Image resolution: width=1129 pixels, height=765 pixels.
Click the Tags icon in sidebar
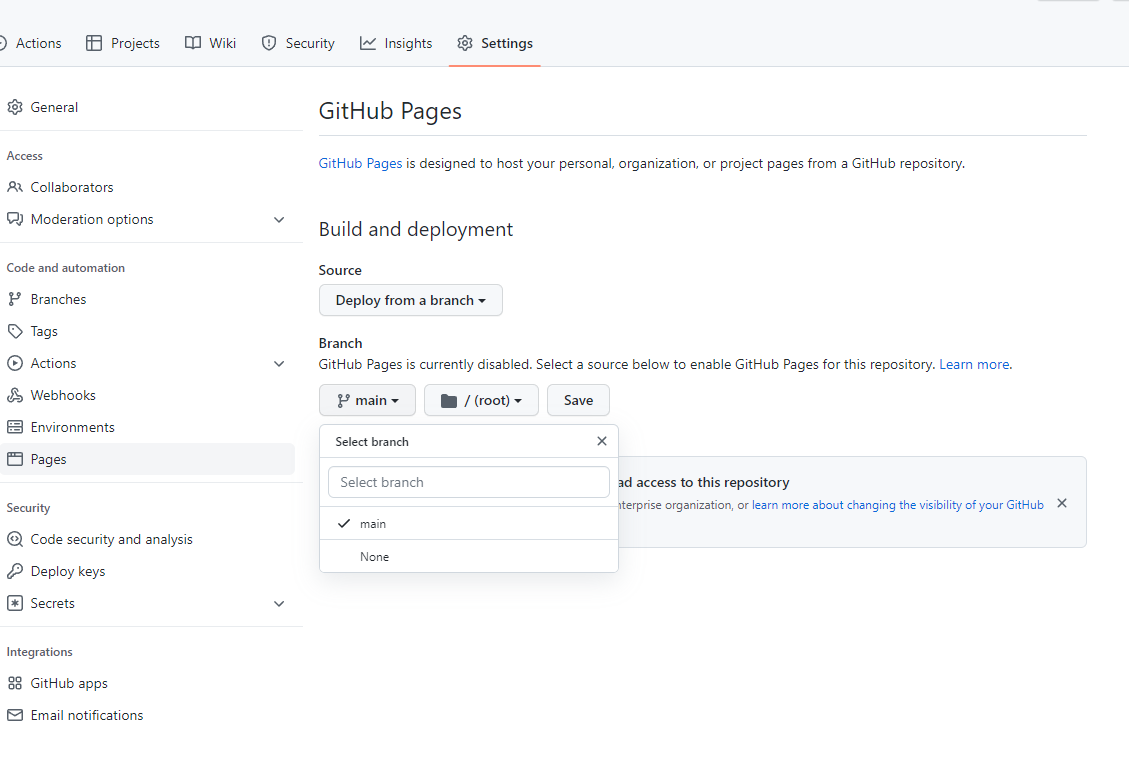pyautogui.click(x=15, y=331)
